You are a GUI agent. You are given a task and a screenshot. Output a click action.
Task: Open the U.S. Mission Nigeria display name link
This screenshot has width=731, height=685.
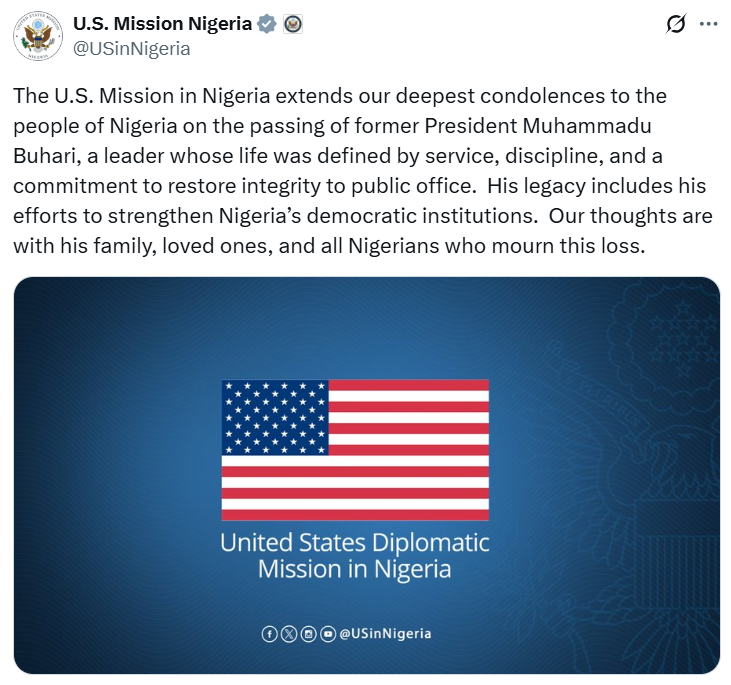pyautogui.click(x=163, y=24)
